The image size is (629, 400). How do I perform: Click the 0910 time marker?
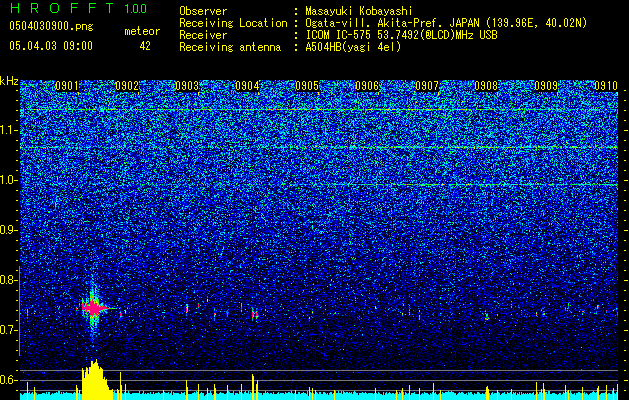click(x=606, y=86)
